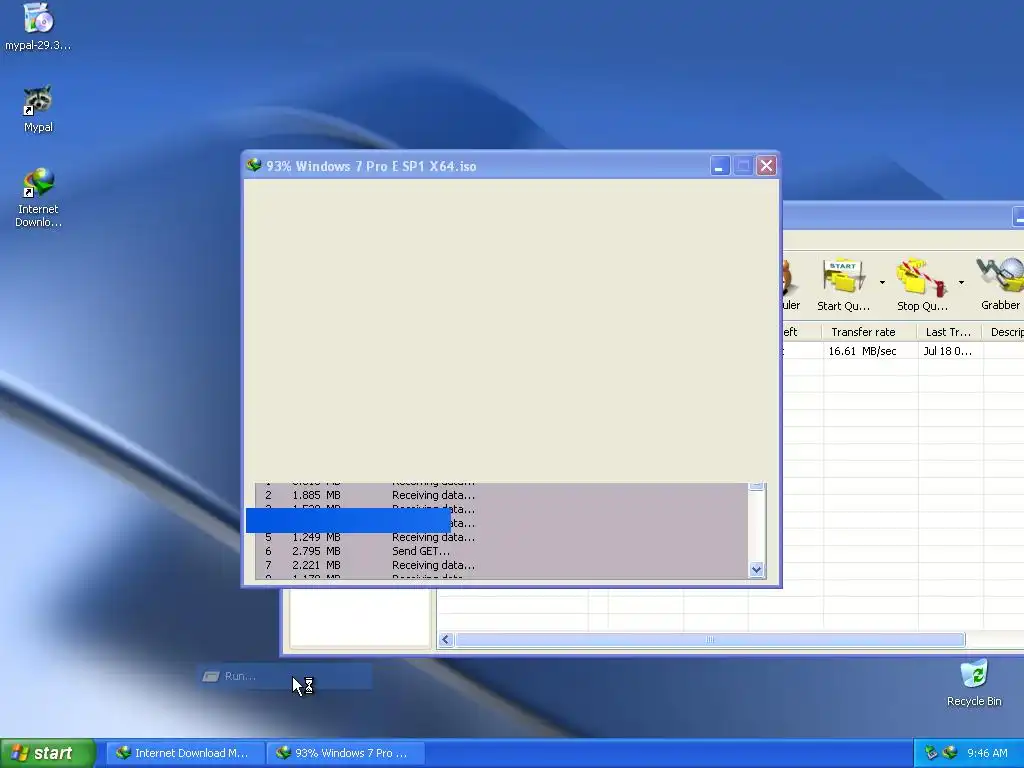1024x768 pixels.
Task: Switch to Internet Download M... taskbar button
Action: pyautogui.click(x=185, y=753)
